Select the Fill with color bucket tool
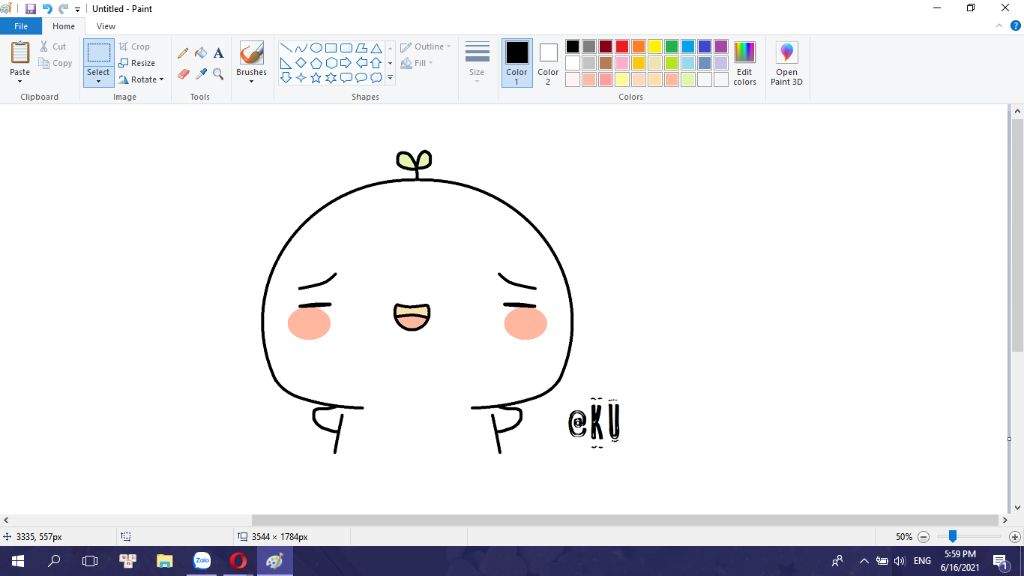1024x576 pixels. tap(200, 53)
